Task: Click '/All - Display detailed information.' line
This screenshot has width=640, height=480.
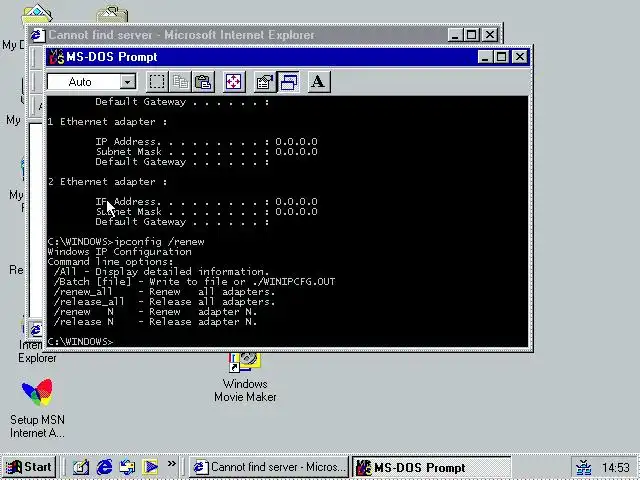Action: coord(161,272)
